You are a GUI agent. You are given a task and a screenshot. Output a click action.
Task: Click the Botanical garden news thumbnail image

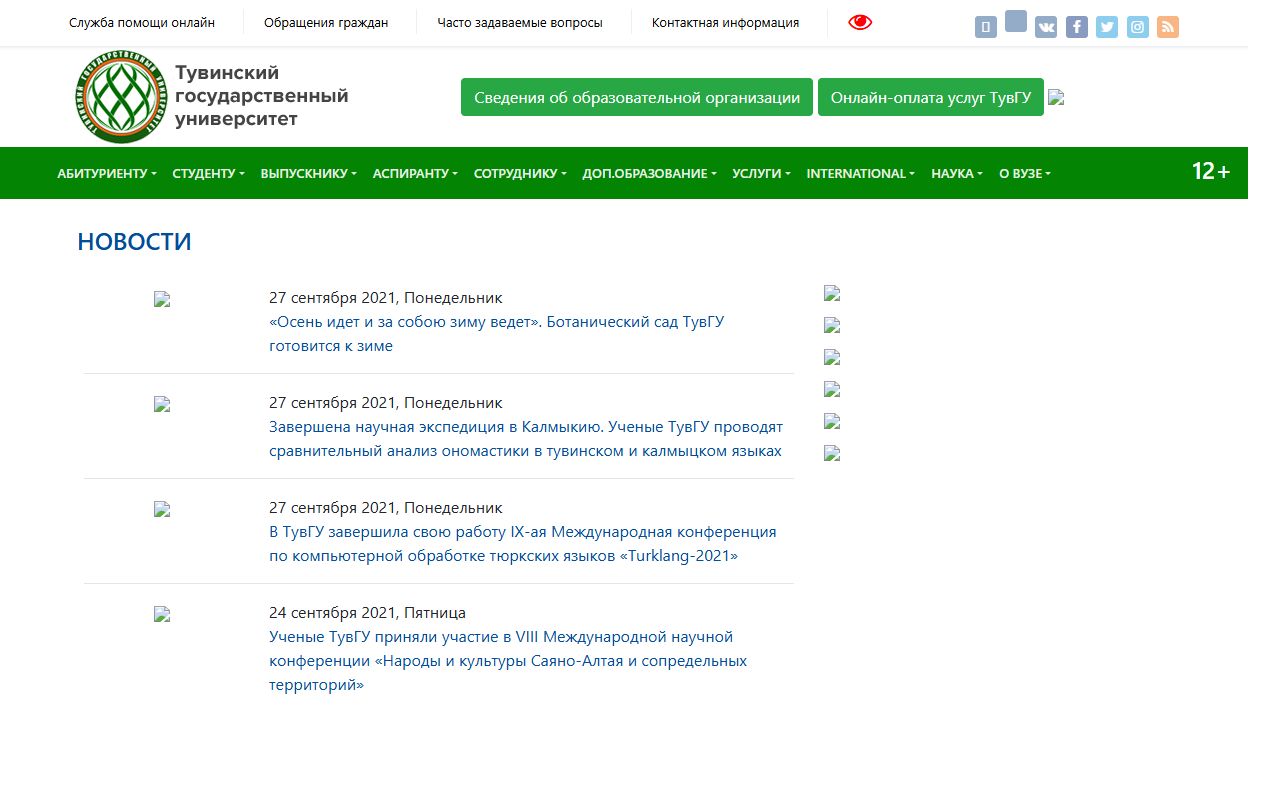(x=162, y=299)
